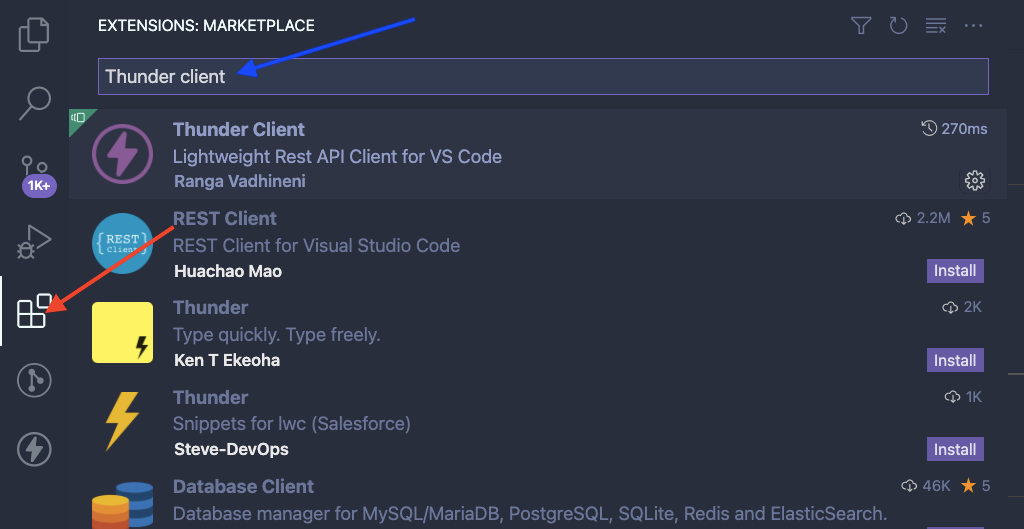The width and height of the screenshot is (1024, 529).
Task: Install Thunder snippets by Steve-DevOps
Action: (955, 449)
